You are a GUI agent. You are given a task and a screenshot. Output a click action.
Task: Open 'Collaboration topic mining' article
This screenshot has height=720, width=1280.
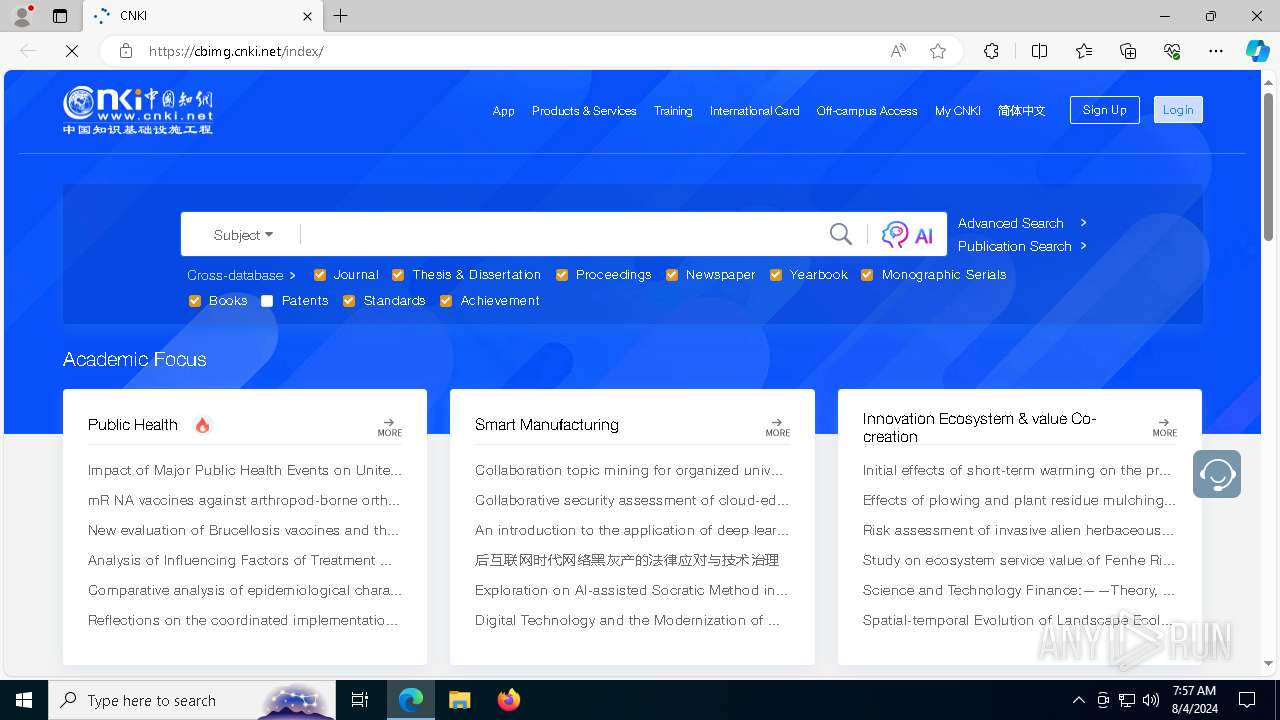coord(630,470)
